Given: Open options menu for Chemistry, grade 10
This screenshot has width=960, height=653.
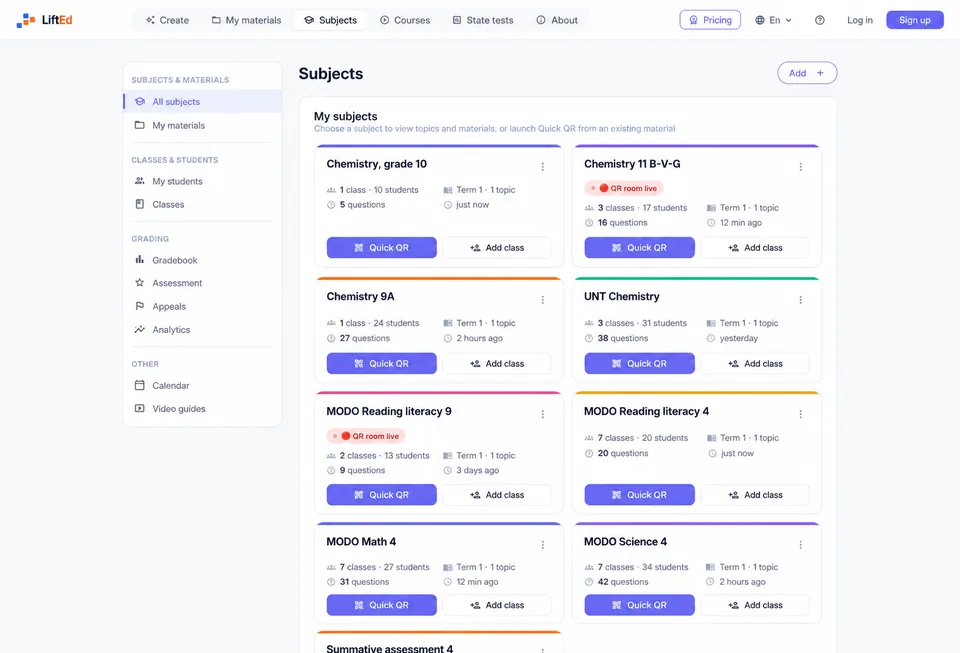Looking at the screenshot, I should 542,166.
